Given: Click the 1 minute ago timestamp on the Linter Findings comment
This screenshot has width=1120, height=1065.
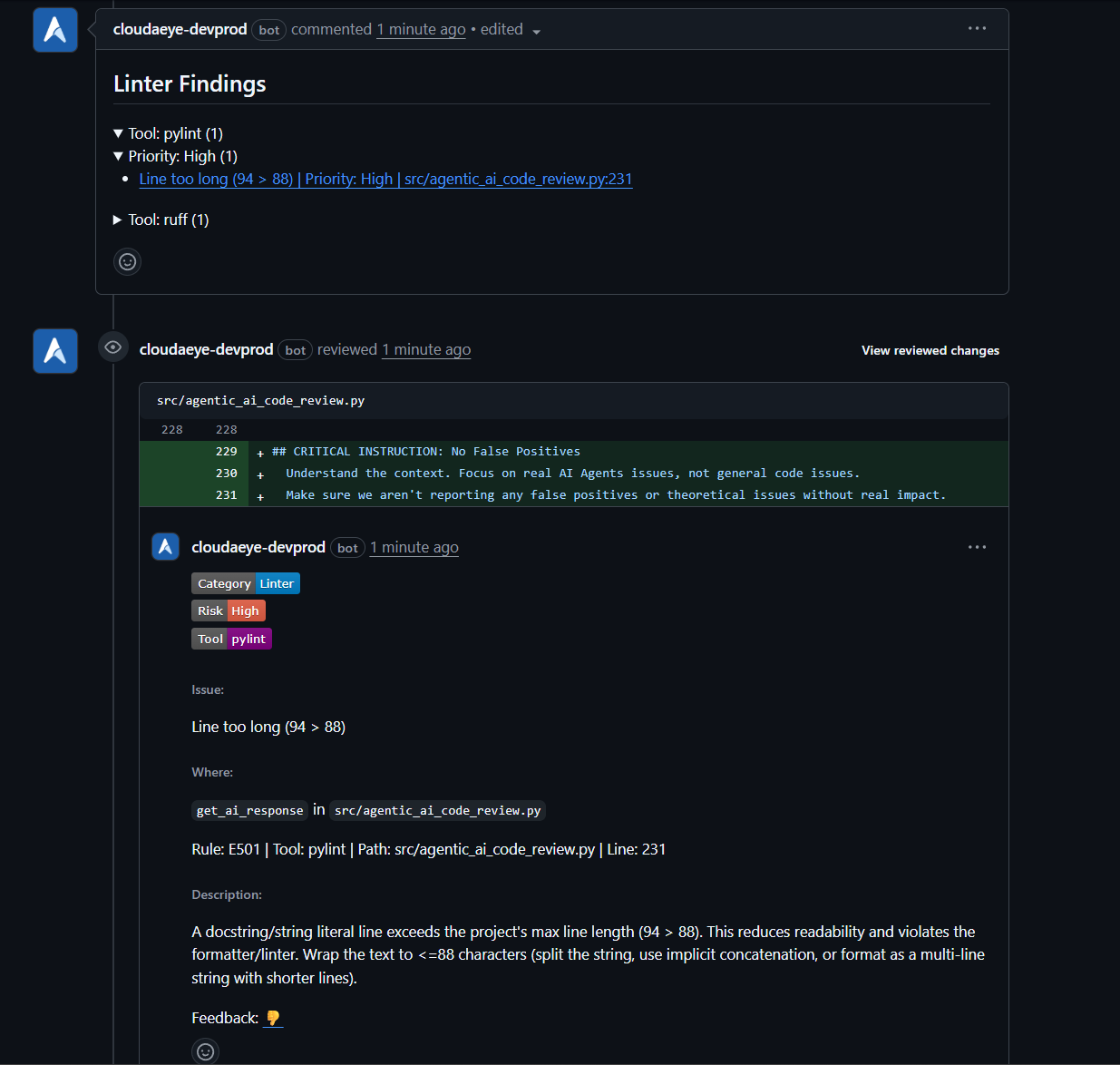Looking at the screenshot, I should (421, 29).
